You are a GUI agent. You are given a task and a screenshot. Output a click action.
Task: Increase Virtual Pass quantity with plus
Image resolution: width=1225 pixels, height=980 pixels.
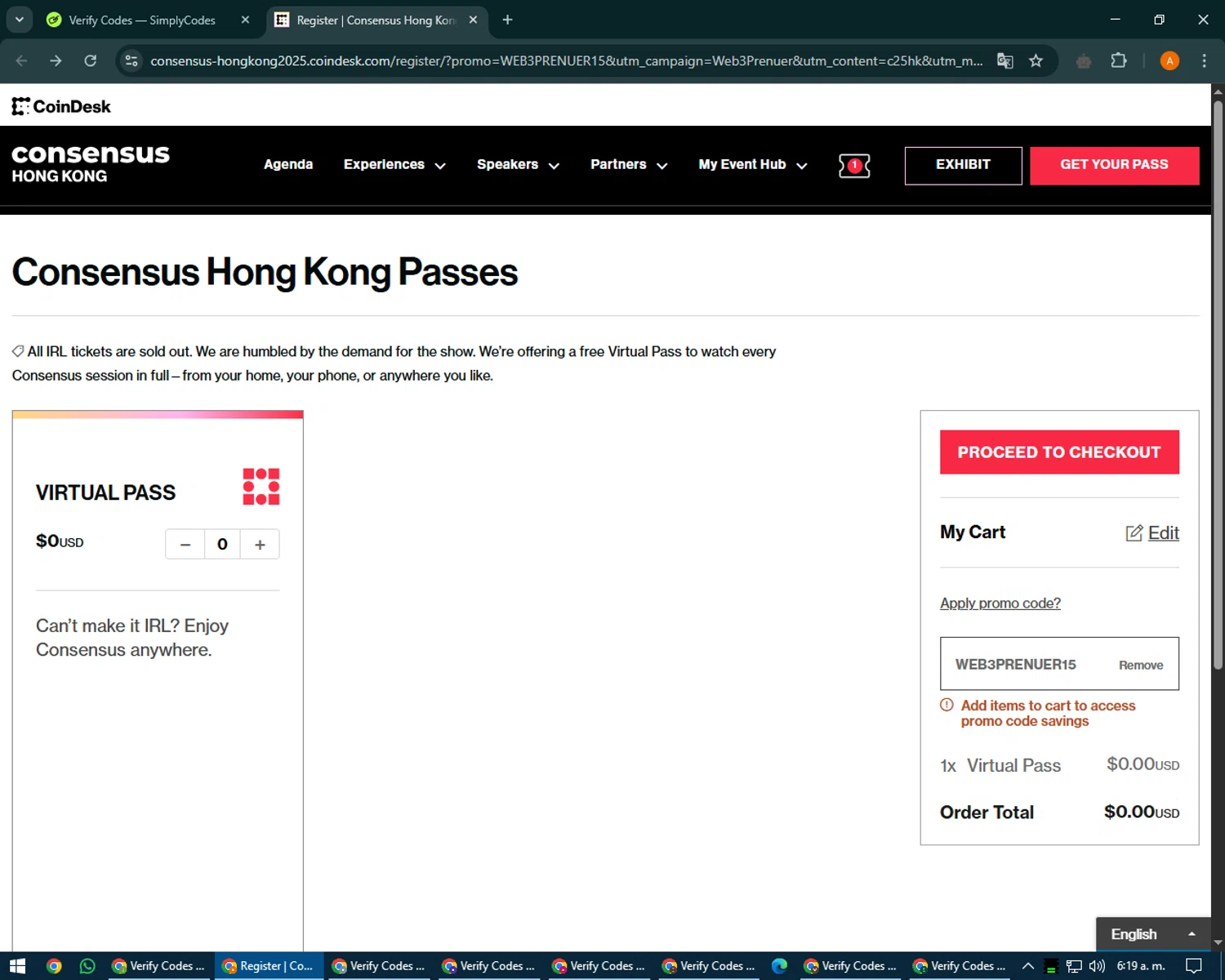point(260,545)
